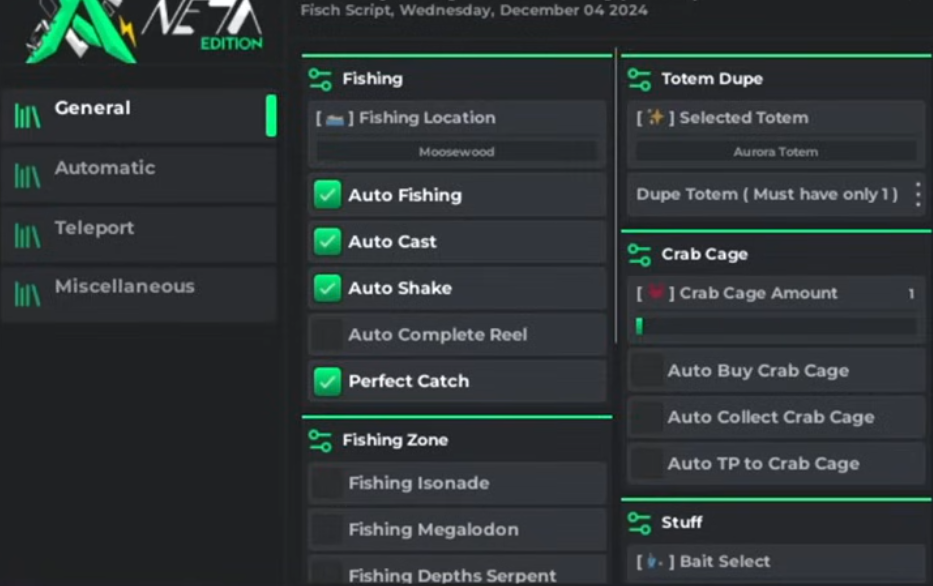The height and width of the screenshot is (586, 933).
Task: Switch to the Automatic tab
Action: pyautogui.click(x=105, y=168)
